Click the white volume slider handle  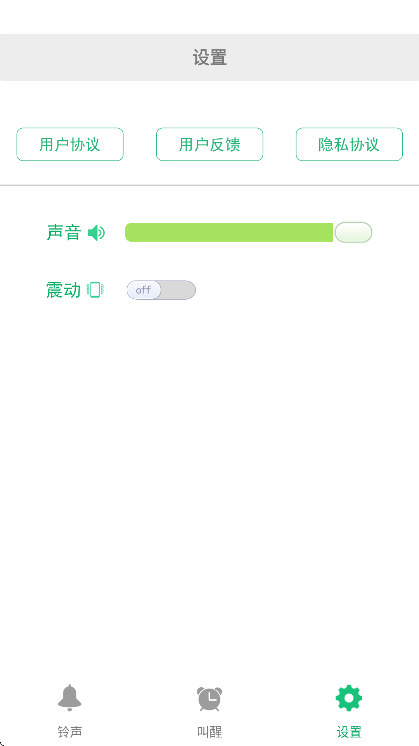click(x=353, y=232)
